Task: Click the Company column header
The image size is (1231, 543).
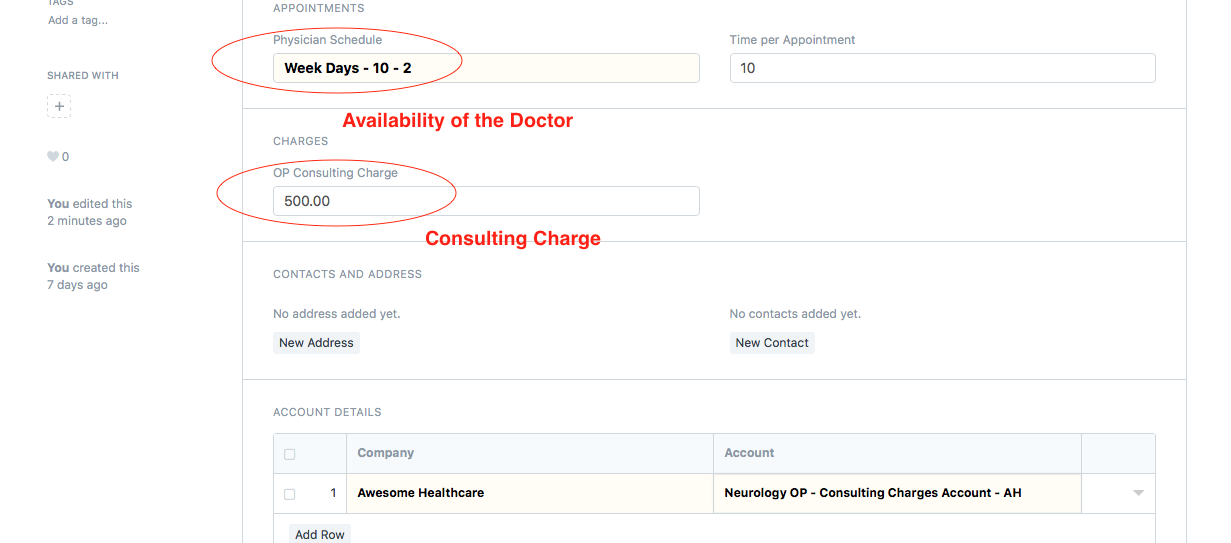Action: pos(386,453)
